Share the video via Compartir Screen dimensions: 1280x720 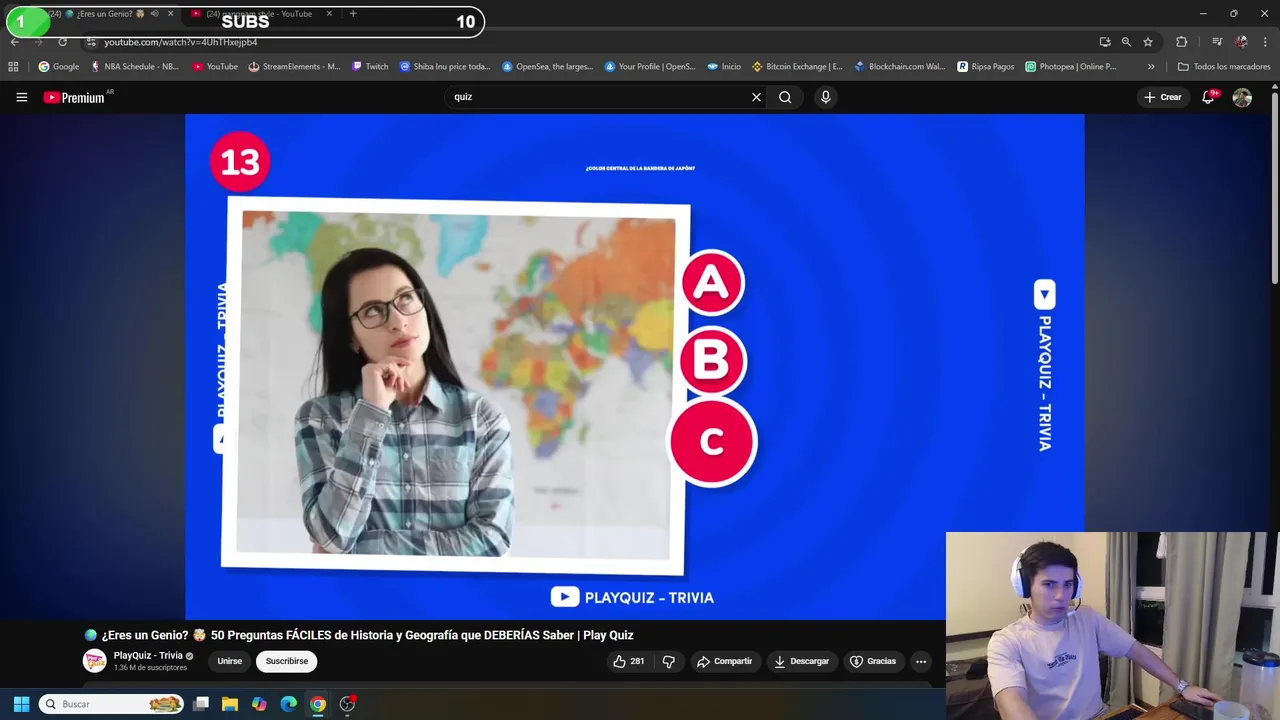point(724,661)
